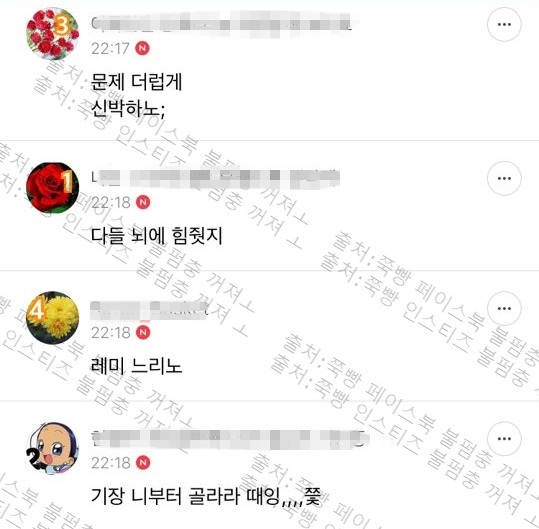This screenshot has width=539, height=529.
Task: Open the blurred nickname next to the cartoon avatar
Action: click(x=229, y=439)
